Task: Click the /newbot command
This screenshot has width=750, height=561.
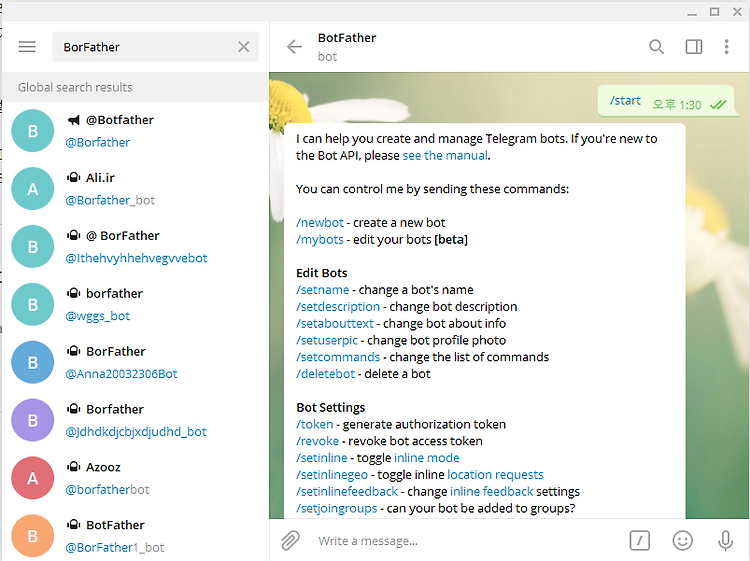Action: coord(320,222)
